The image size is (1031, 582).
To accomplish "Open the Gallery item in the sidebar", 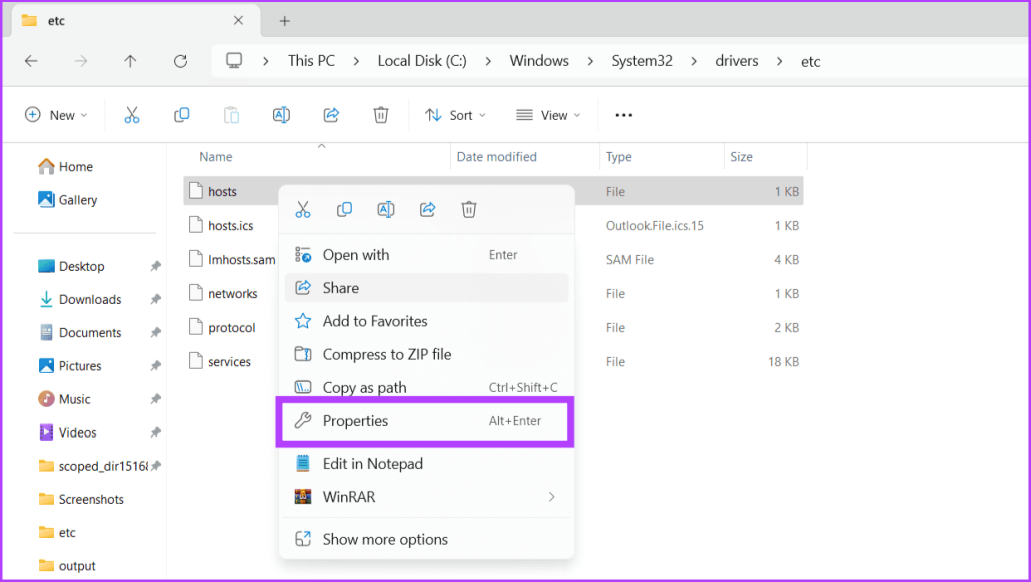I will tap(68, 200).
